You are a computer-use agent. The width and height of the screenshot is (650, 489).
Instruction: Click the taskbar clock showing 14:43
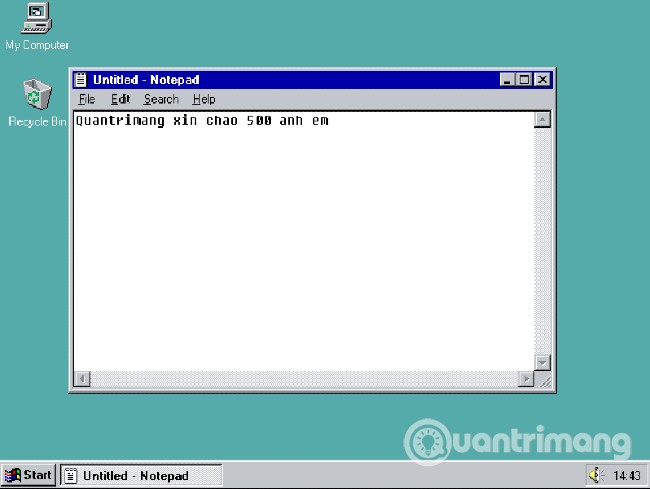(627, 476)
